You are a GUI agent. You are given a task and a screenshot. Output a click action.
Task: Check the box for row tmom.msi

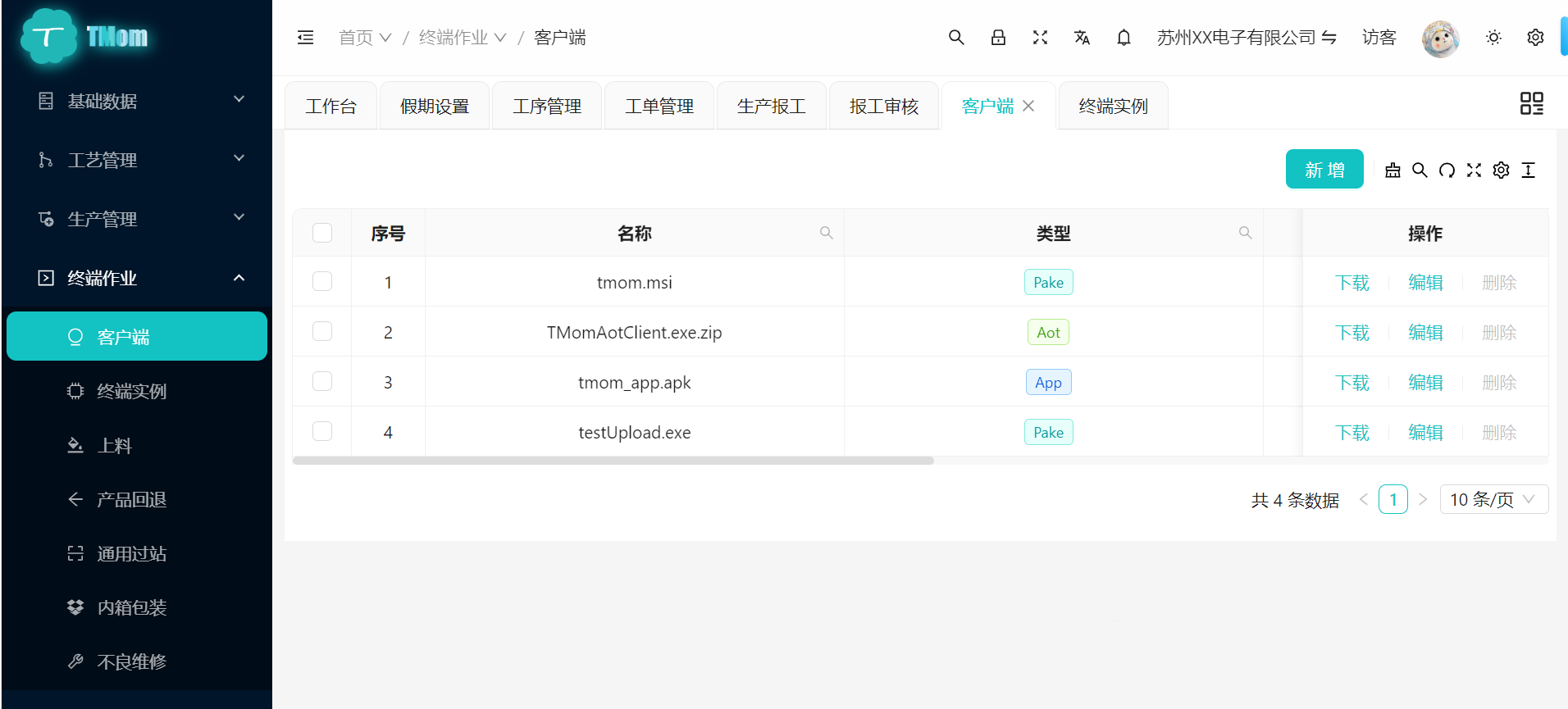click(x=322, y=282)
